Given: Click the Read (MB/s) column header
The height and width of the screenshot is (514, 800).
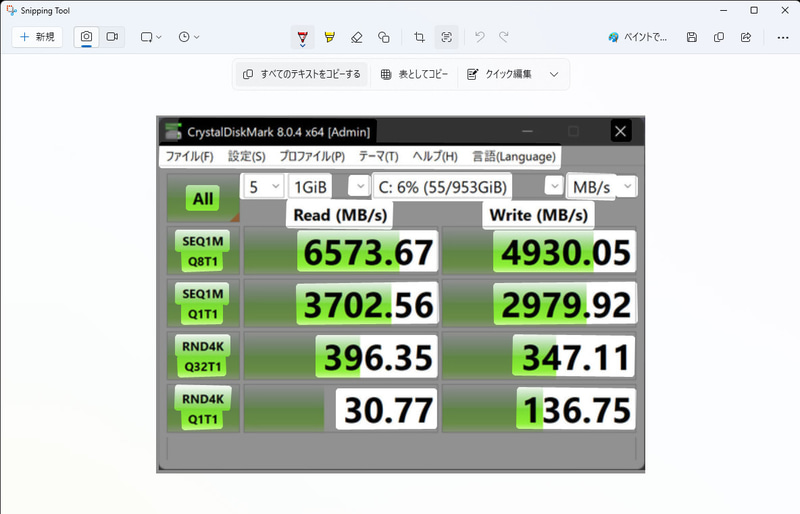Looking at the screenshot, I should [x=340, y=215].
